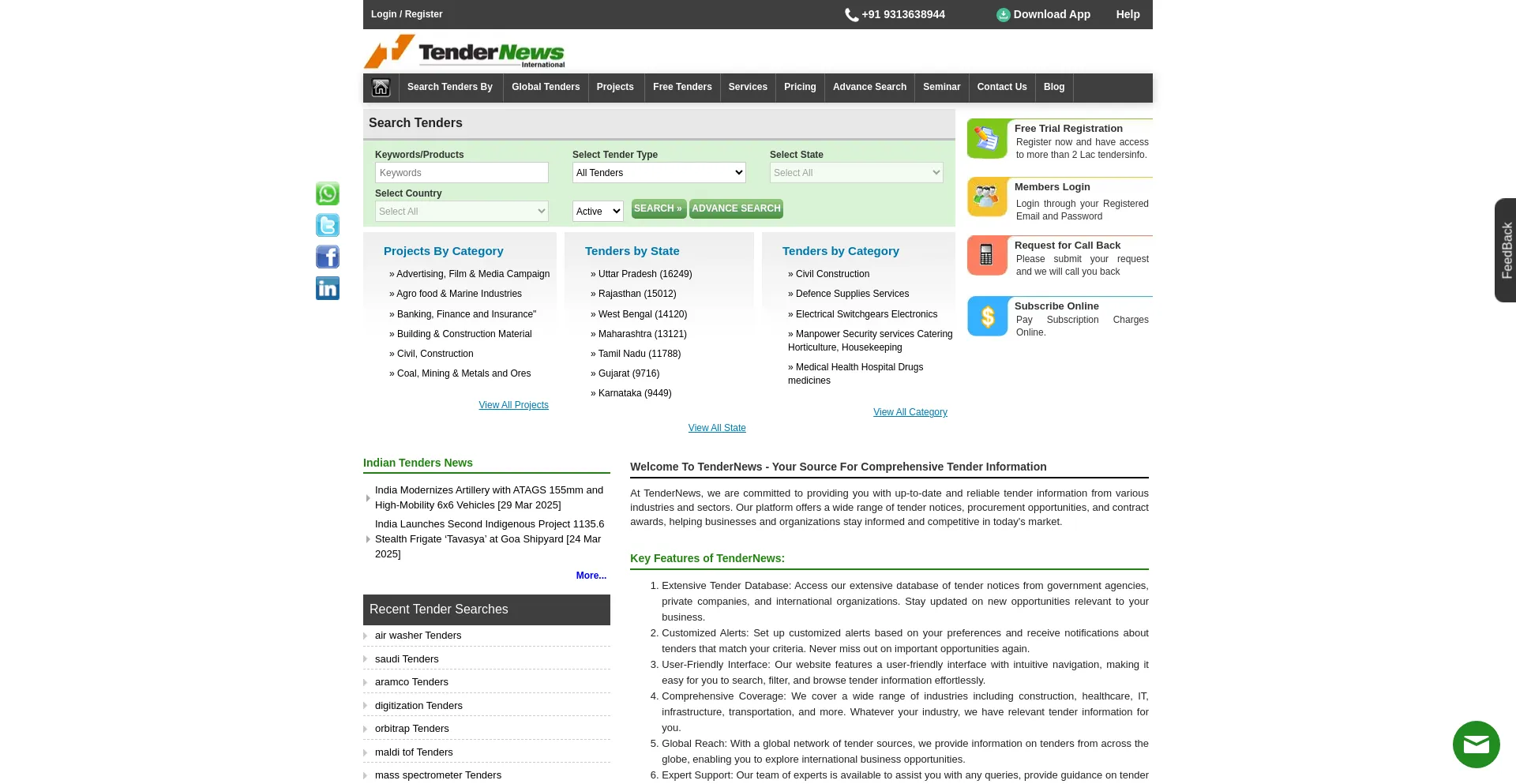Open Gujarat (9716) tenders
Screen dimensions: 1516x784
[x=625, y=373]
